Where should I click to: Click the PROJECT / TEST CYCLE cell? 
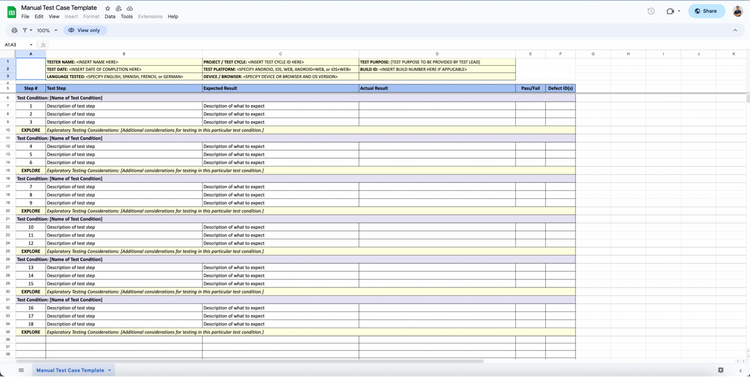pyautogui.click(x=280, y=62)
